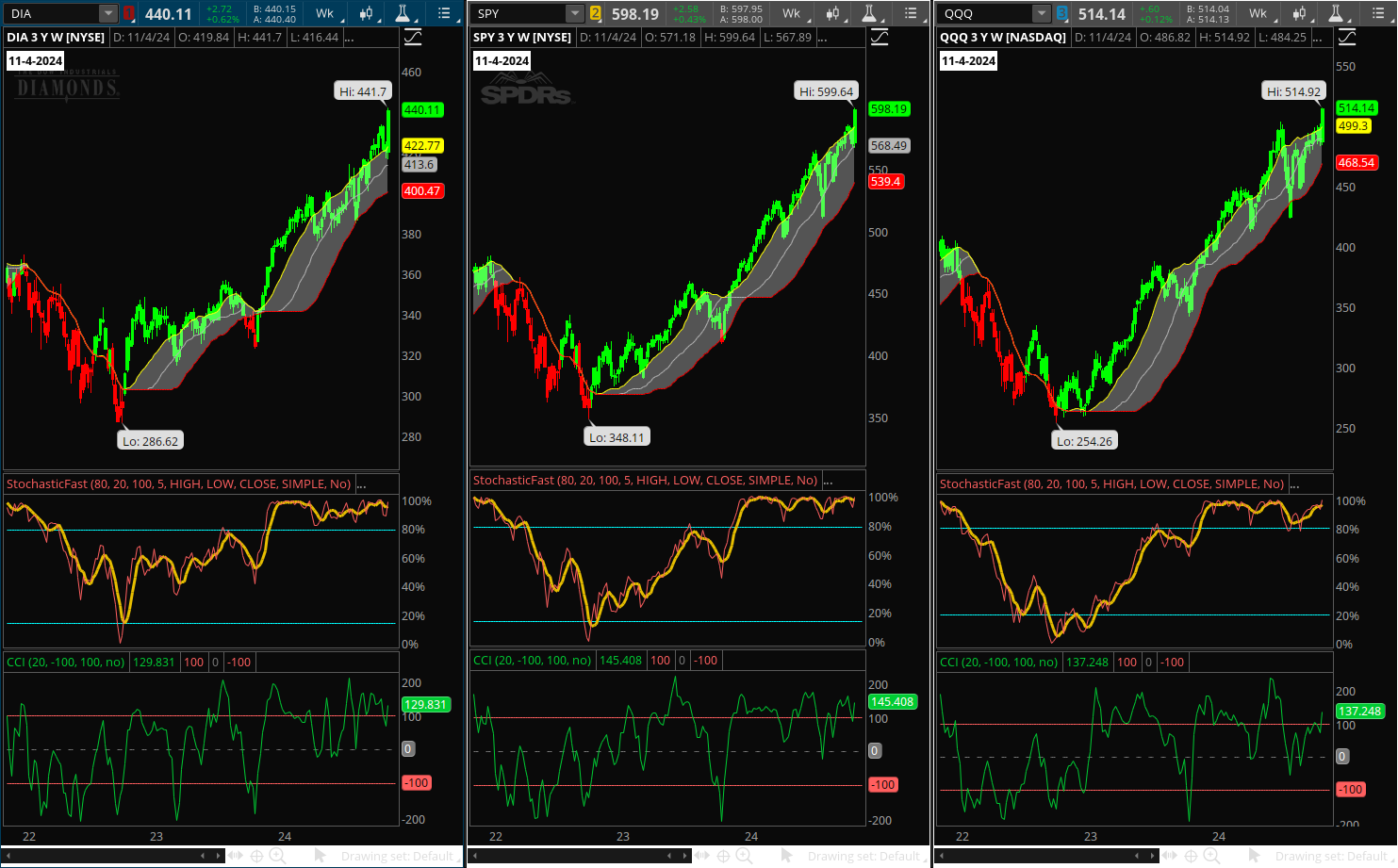Open studies flask icon in DIA chart
The image size is (1398, 868).
403,13
